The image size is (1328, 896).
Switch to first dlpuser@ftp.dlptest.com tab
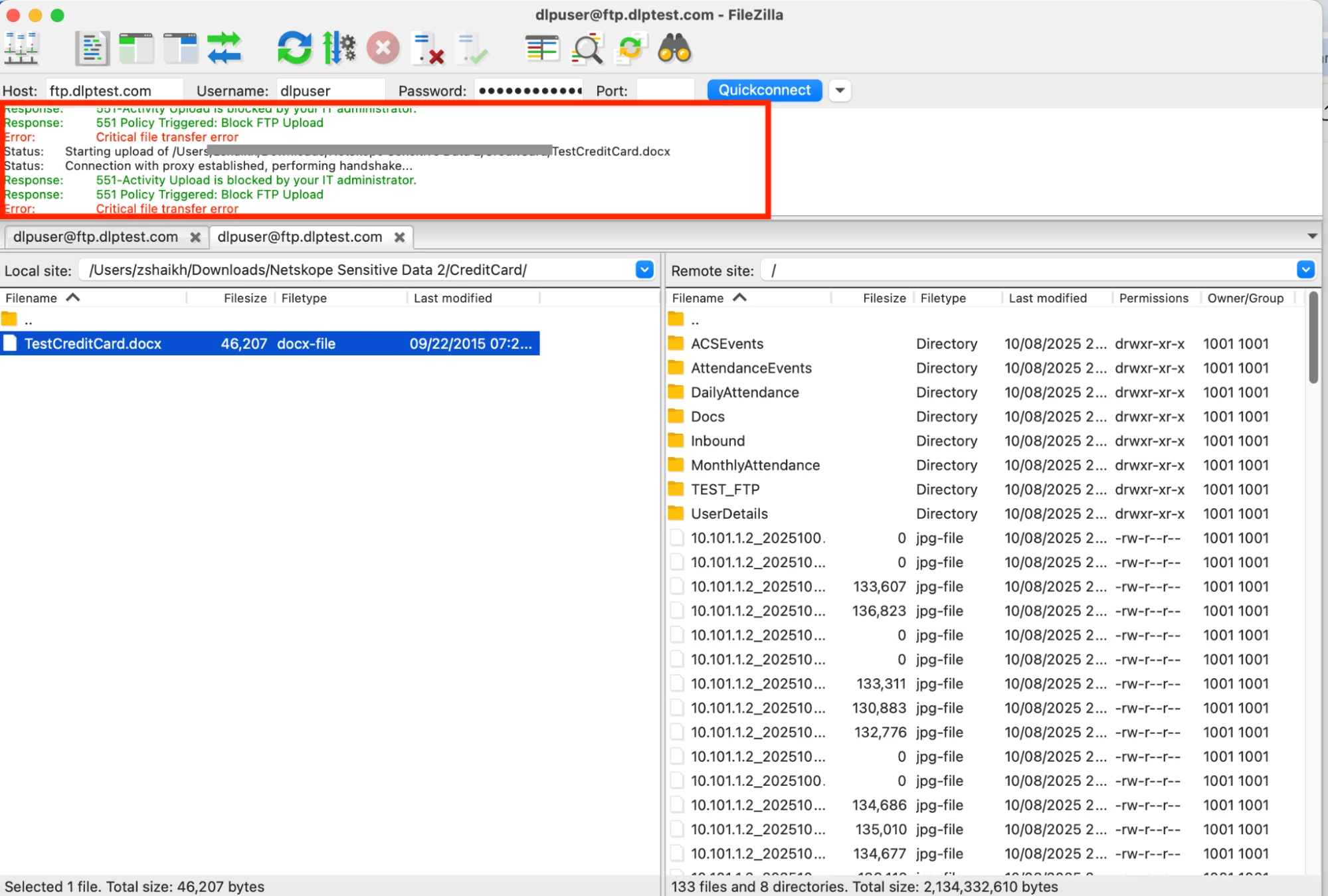(96, 237)
